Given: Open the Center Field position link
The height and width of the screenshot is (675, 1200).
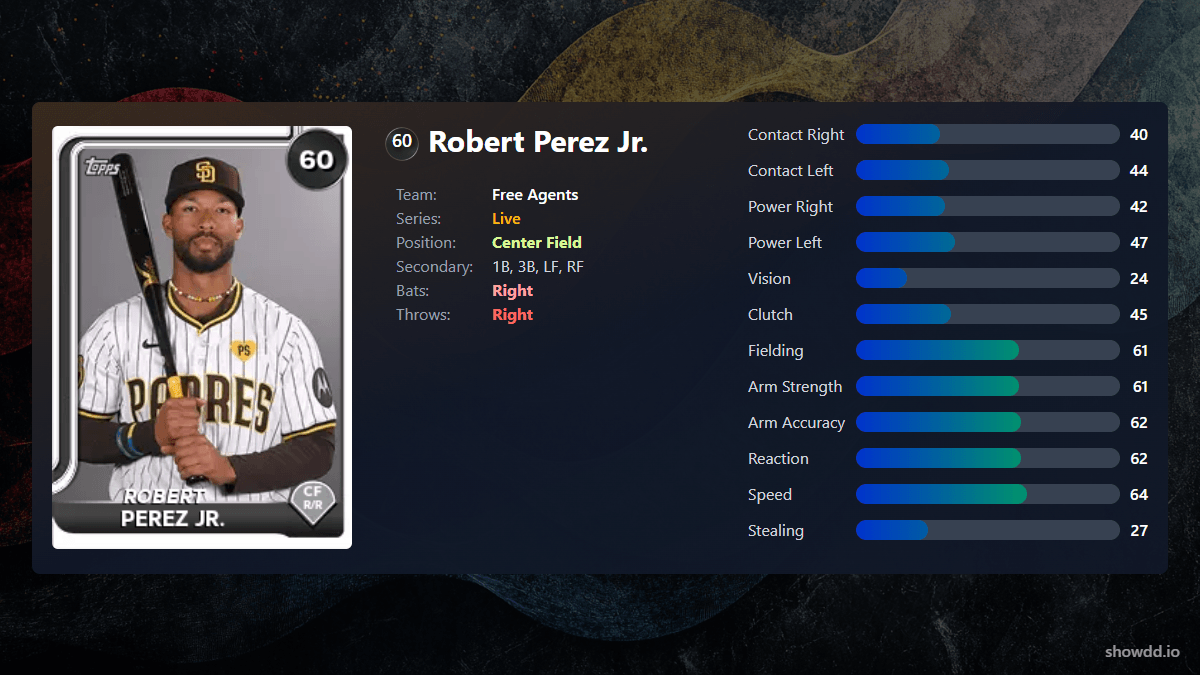Looking at the screenshot, I should coord(537,242).
